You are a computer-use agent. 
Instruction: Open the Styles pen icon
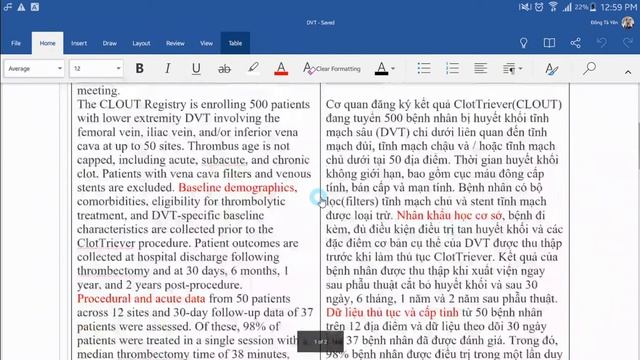[x=551, y=69]
